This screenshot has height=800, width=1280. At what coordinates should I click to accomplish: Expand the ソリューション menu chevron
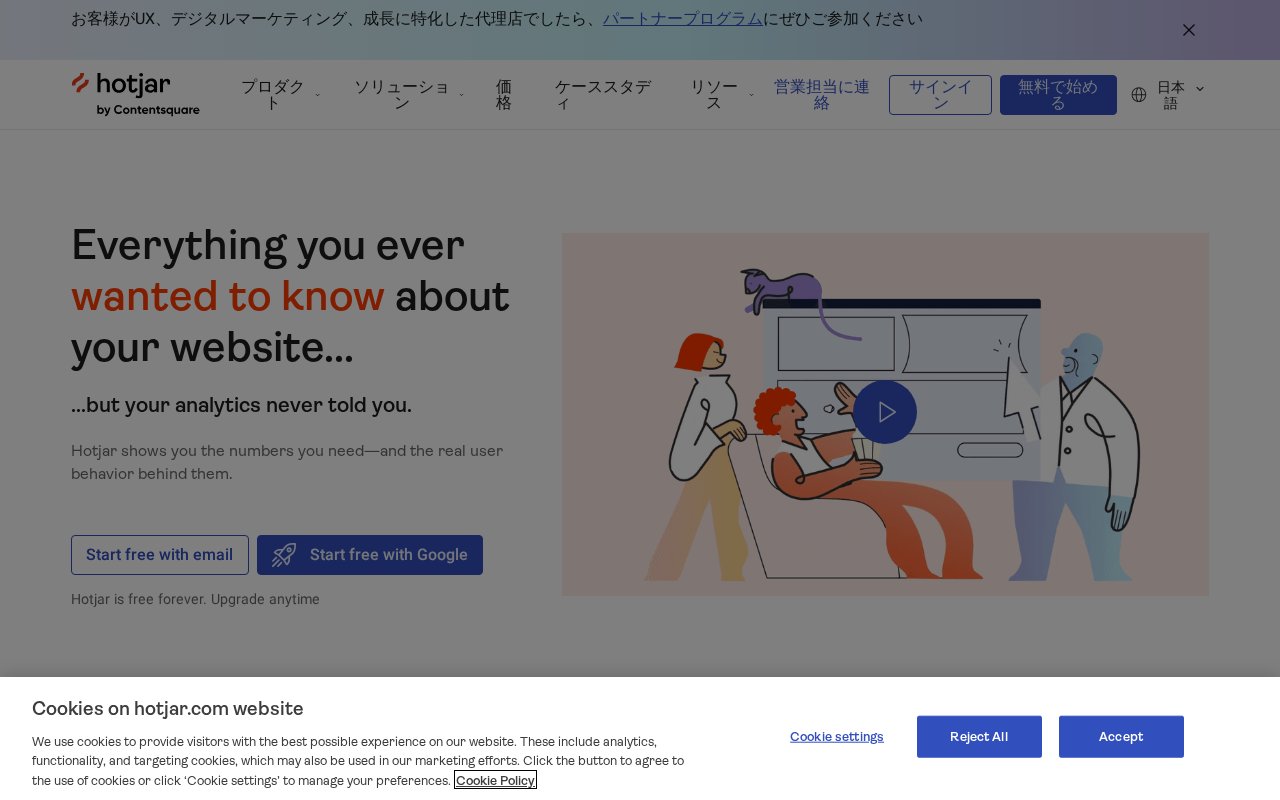click(x=462, y=95)
